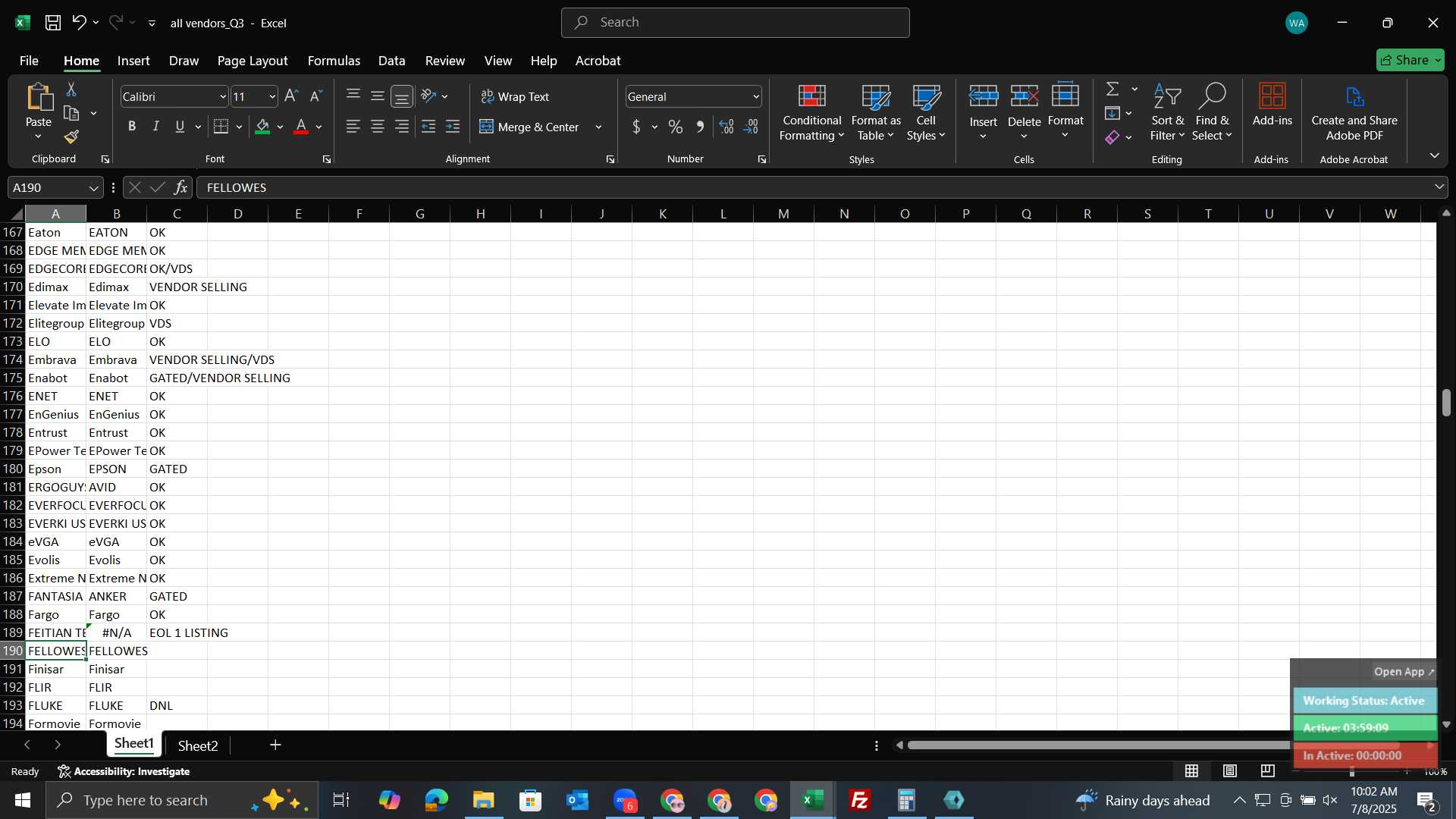
Task: Click the Decrease Indent icon
Action: tap(428, 127)
